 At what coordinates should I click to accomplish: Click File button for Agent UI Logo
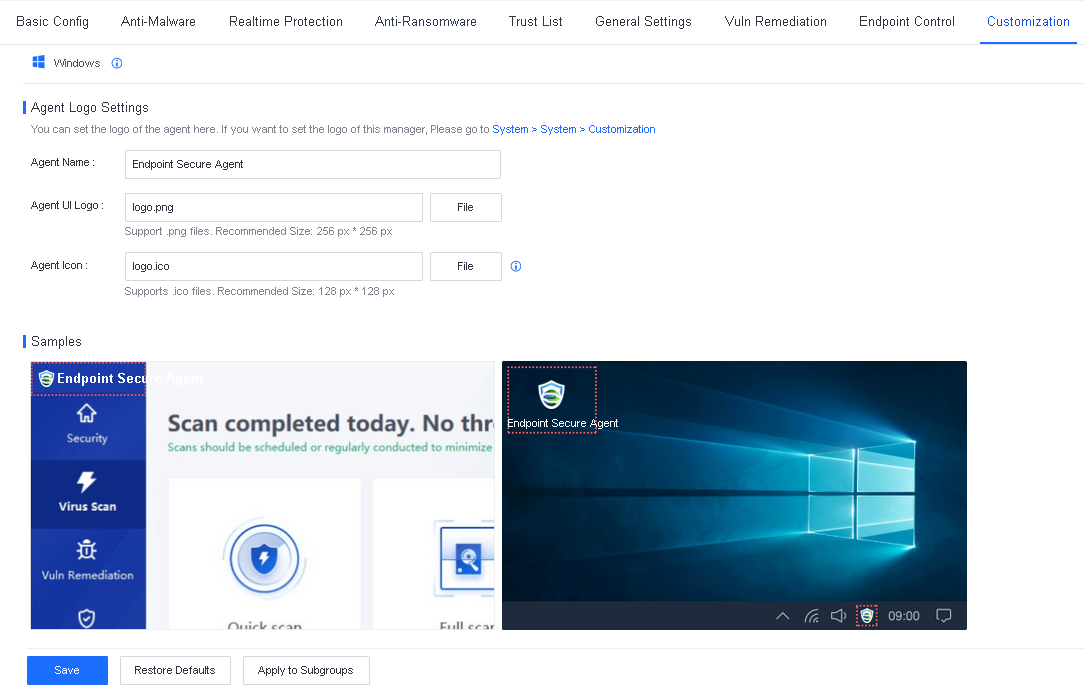[465, 207]
